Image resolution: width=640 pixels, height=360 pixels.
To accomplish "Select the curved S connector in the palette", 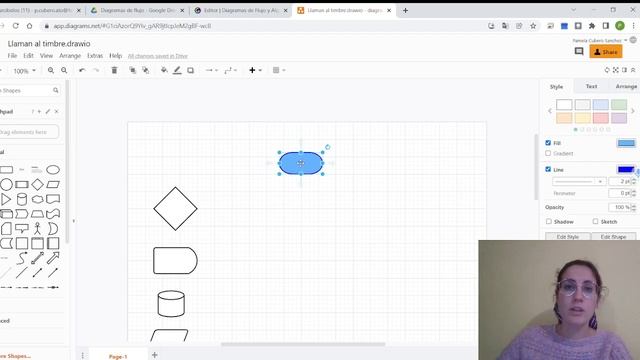I will 22,258.
